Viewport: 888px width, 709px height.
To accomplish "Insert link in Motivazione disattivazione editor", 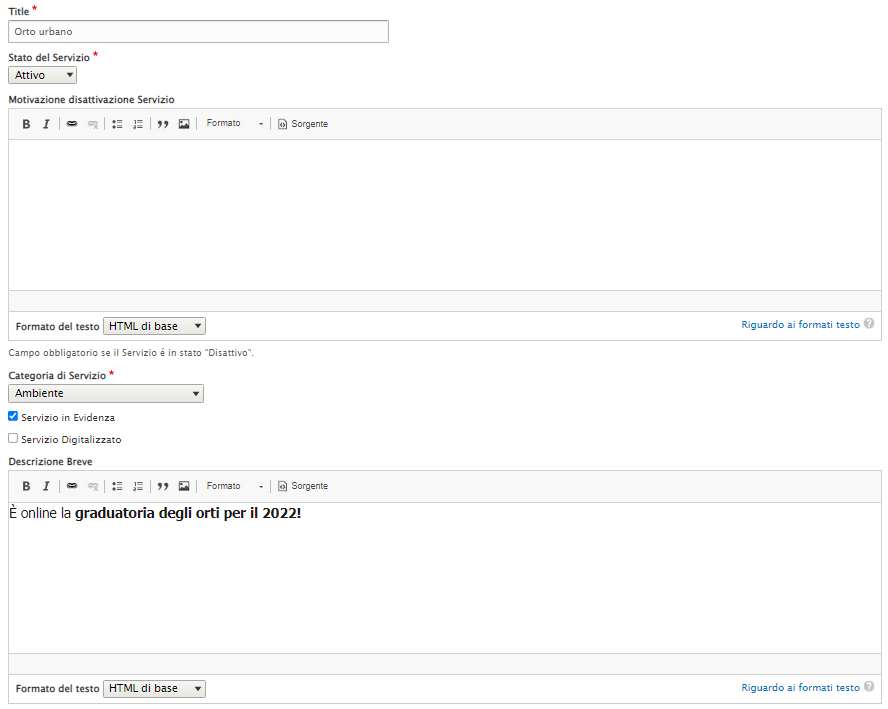I will click(x=72, y=124).
